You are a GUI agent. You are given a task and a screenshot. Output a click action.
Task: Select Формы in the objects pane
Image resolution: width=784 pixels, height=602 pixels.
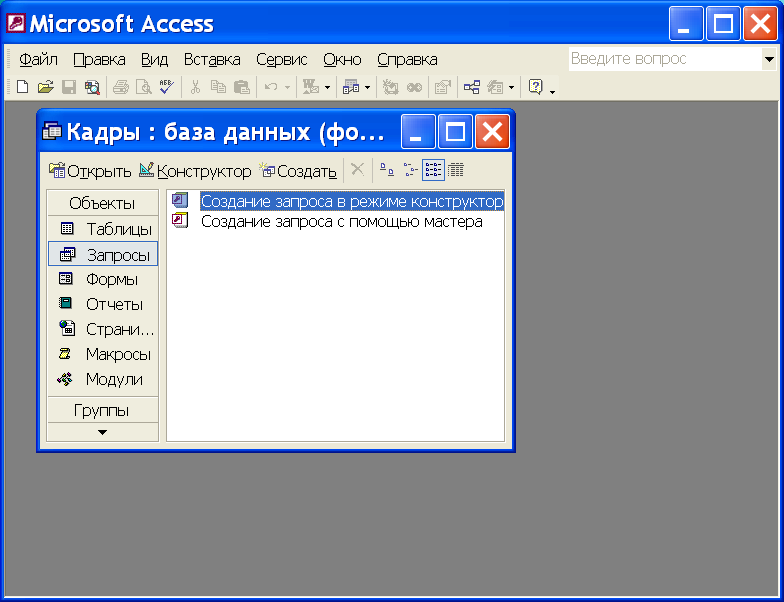pyautogui.click(x=103, y=279)
